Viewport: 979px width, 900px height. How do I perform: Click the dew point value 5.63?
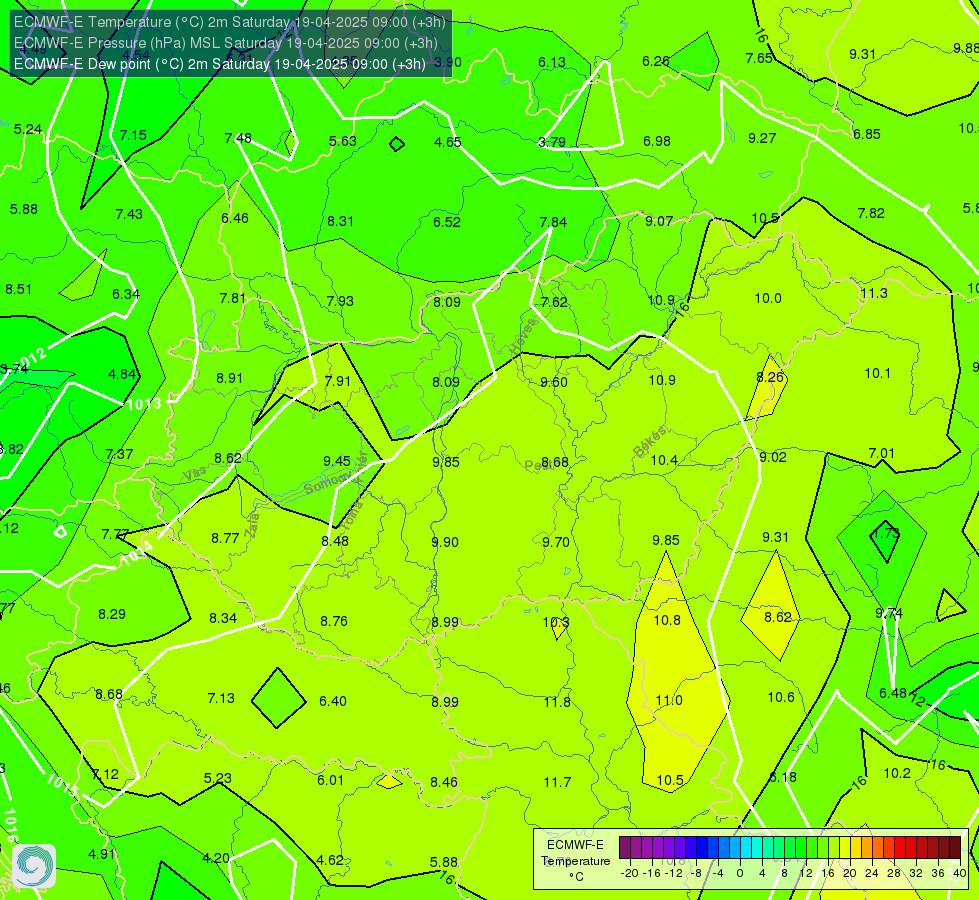point(343,141)
